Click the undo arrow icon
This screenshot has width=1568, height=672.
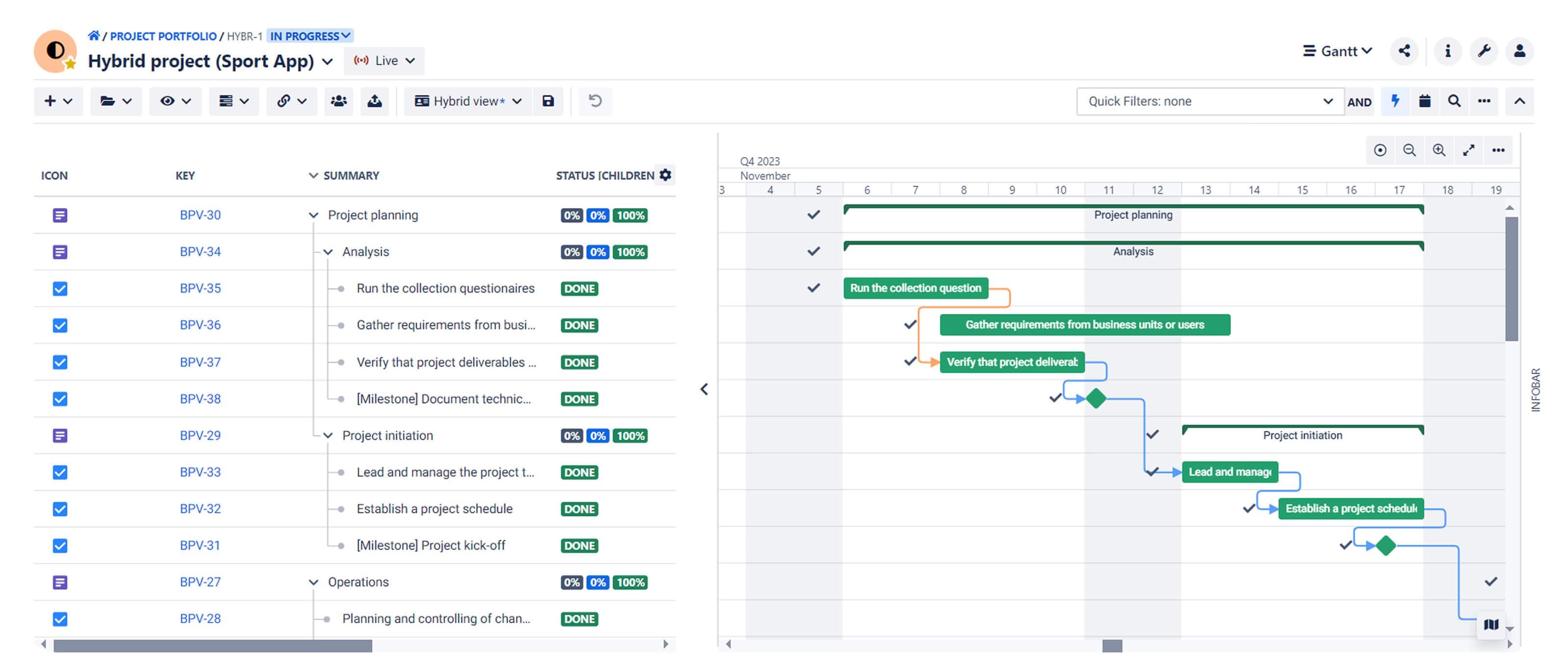coord(595,101)
